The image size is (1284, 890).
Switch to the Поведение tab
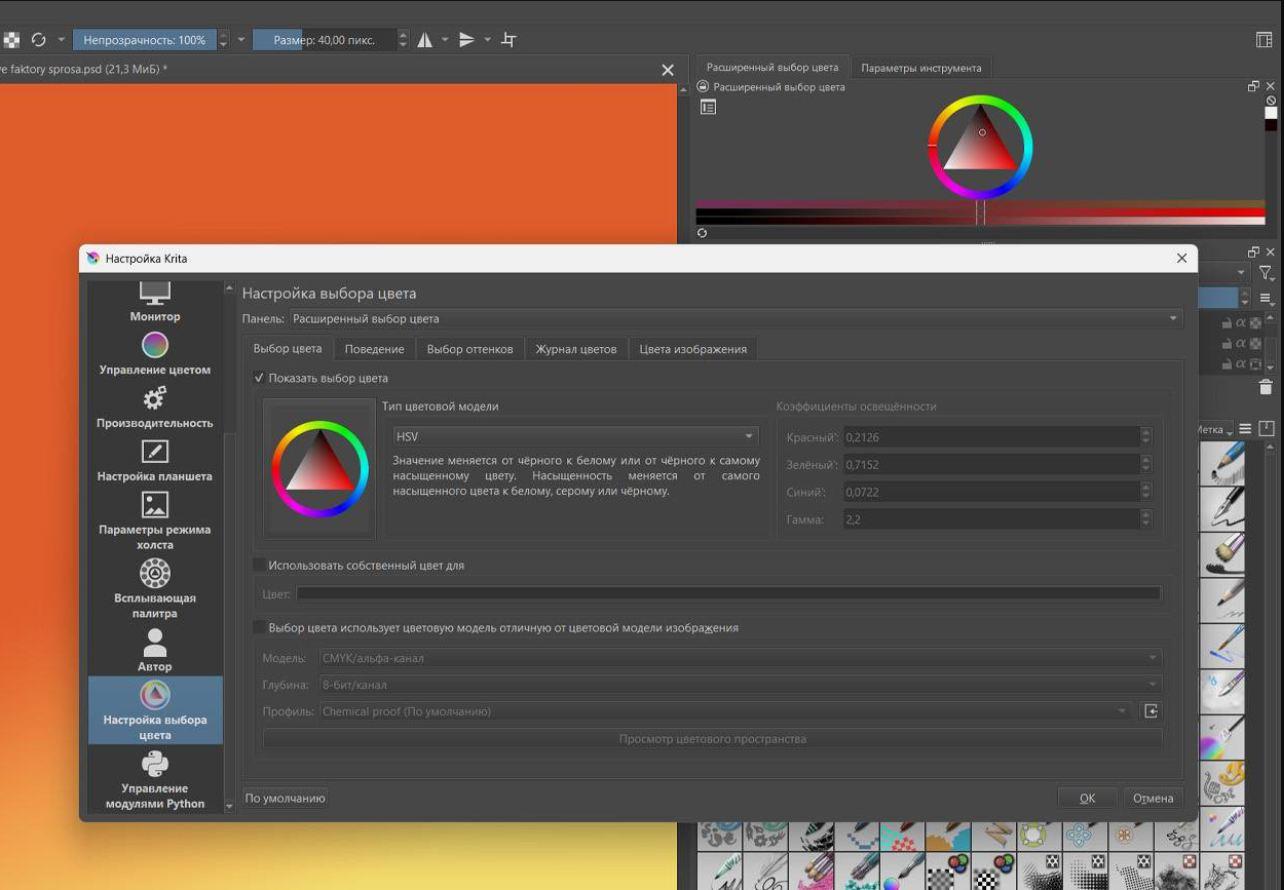coord(374,349)
